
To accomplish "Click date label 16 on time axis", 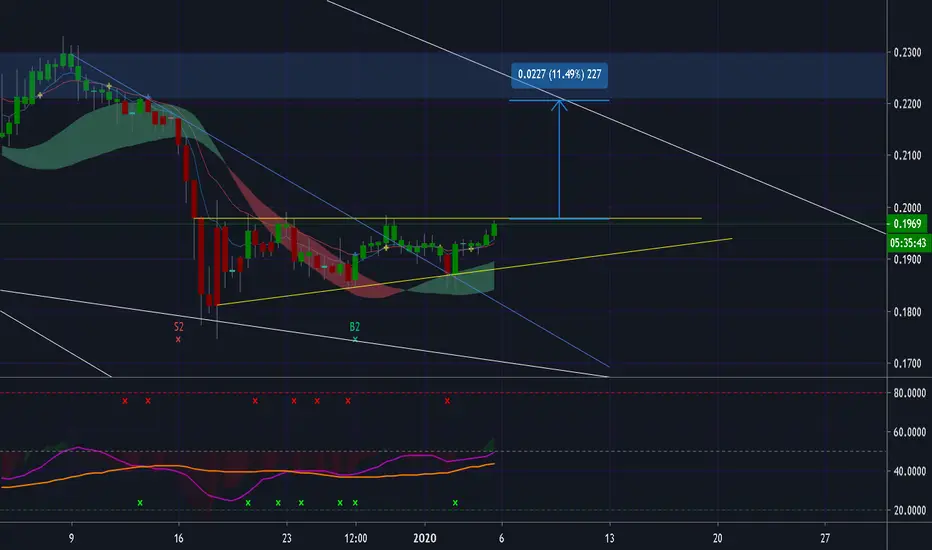I will [x=179, y=538].
